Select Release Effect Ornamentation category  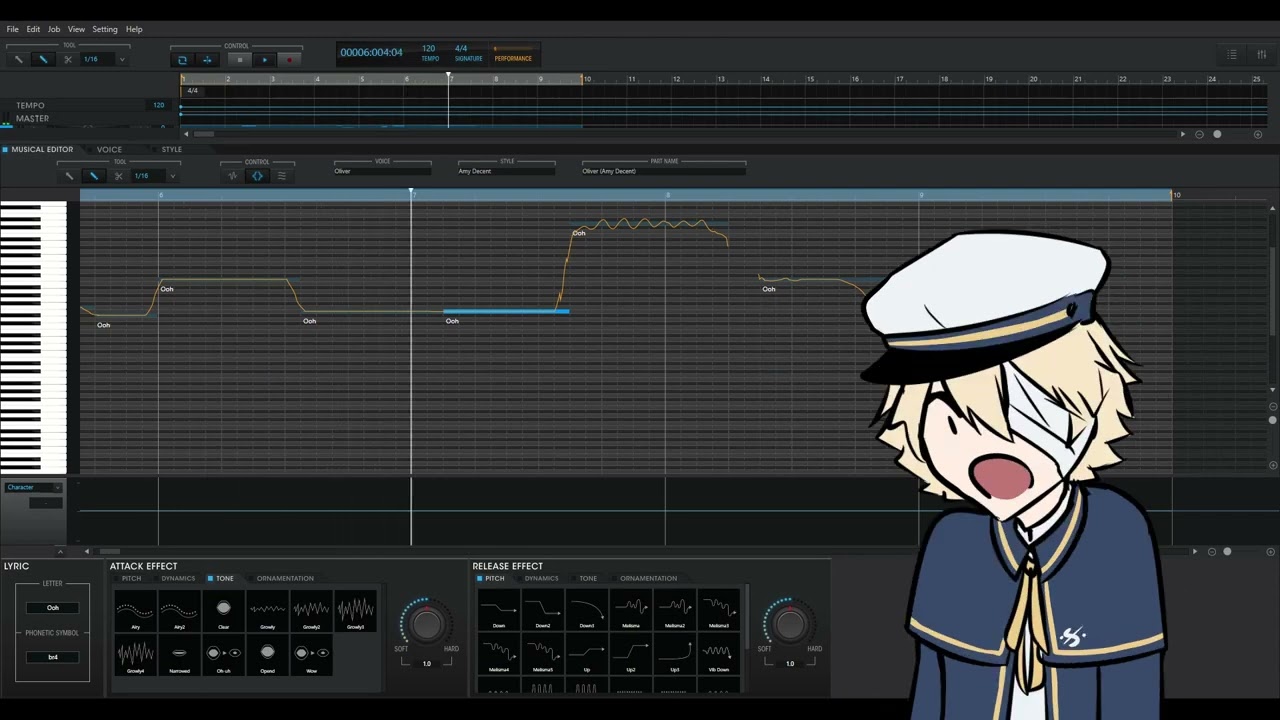click(x=648, y=578)
